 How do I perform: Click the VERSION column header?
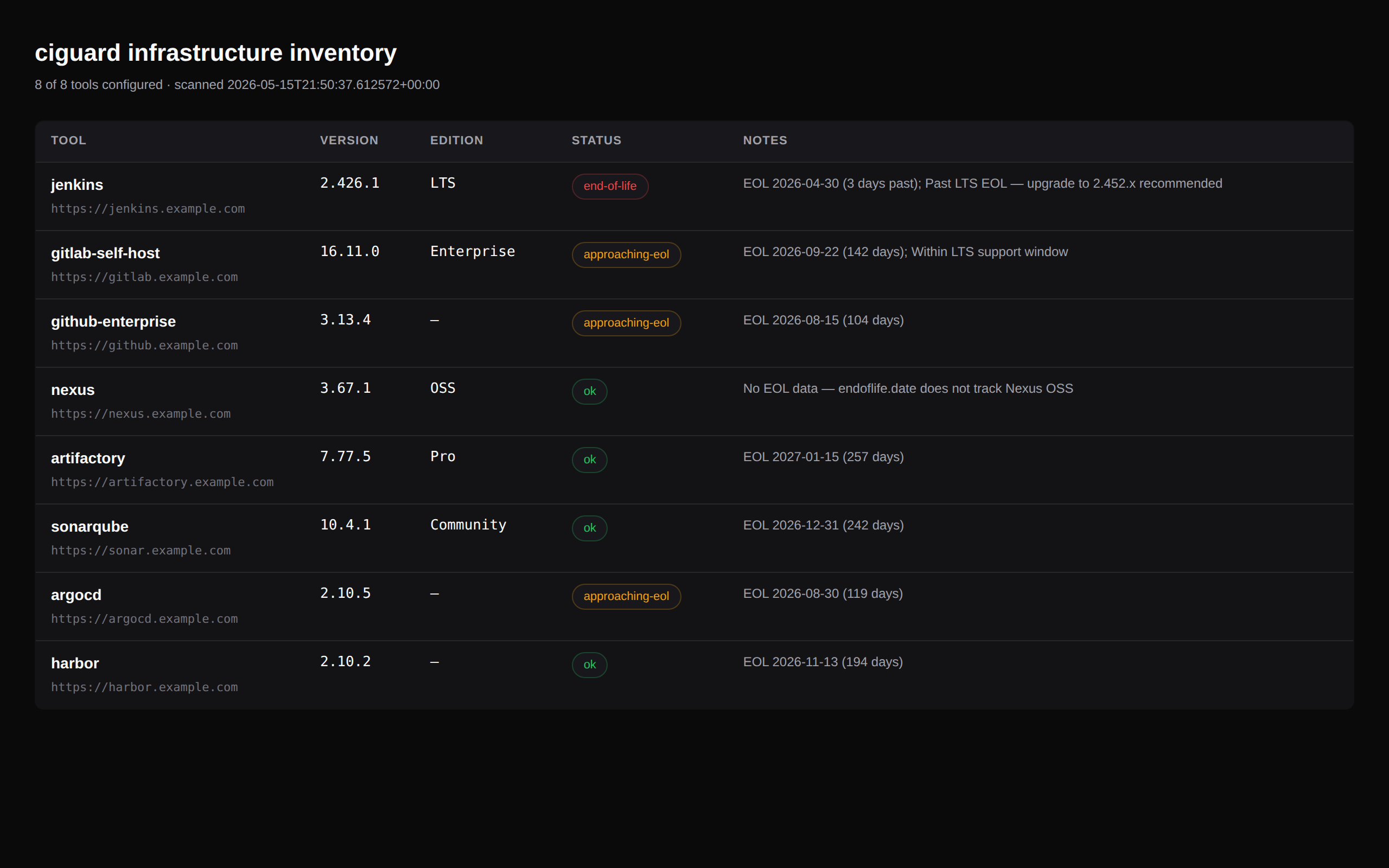pyautogui.click(x=349, y=140)
